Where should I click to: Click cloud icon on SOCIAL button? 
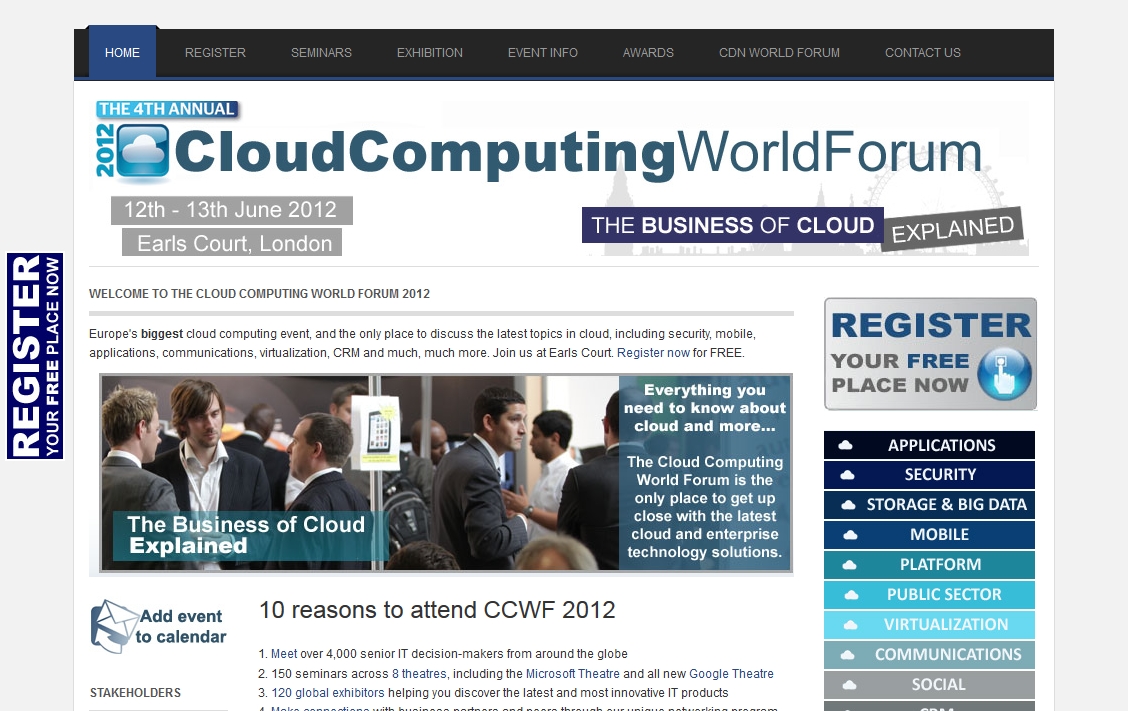(850, 685)
